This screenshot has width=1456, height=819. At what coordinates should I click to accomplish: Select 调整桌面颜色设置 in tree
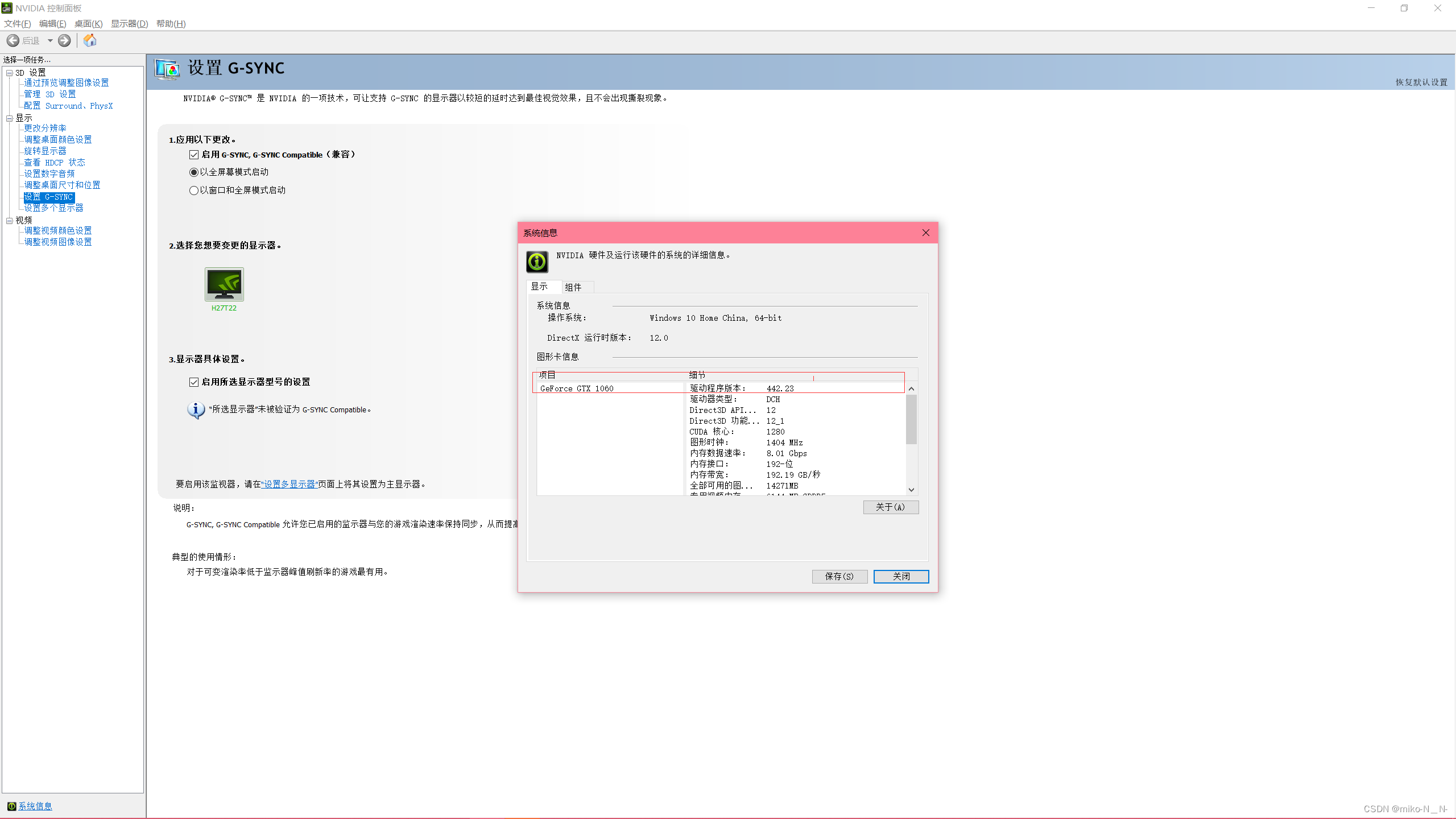58,140
